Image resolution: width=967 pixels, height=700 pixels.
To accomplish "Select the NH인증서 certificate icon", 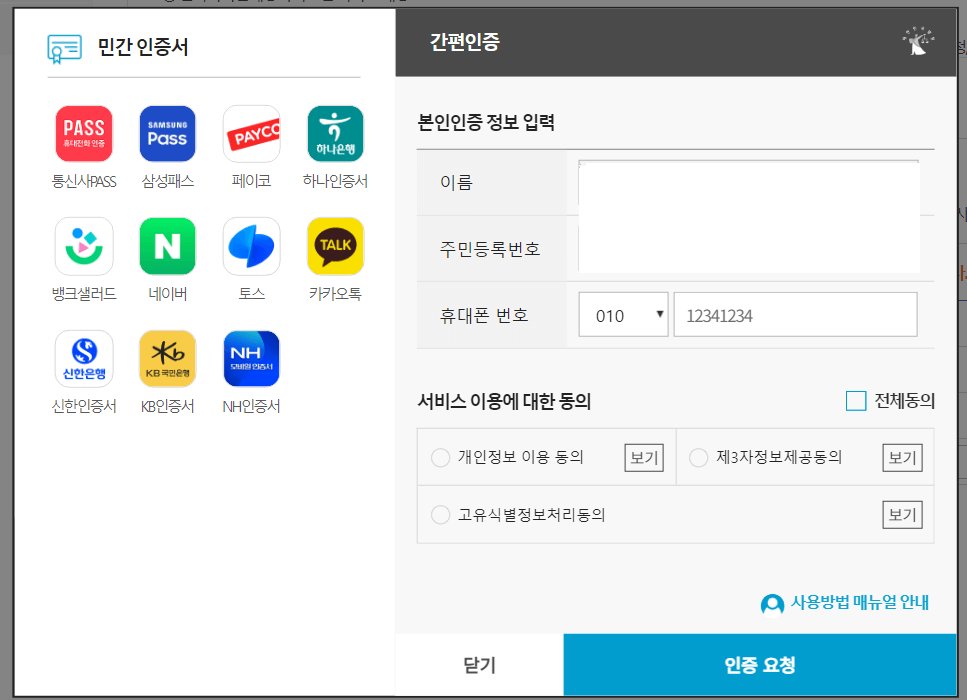I will [252, 358].
